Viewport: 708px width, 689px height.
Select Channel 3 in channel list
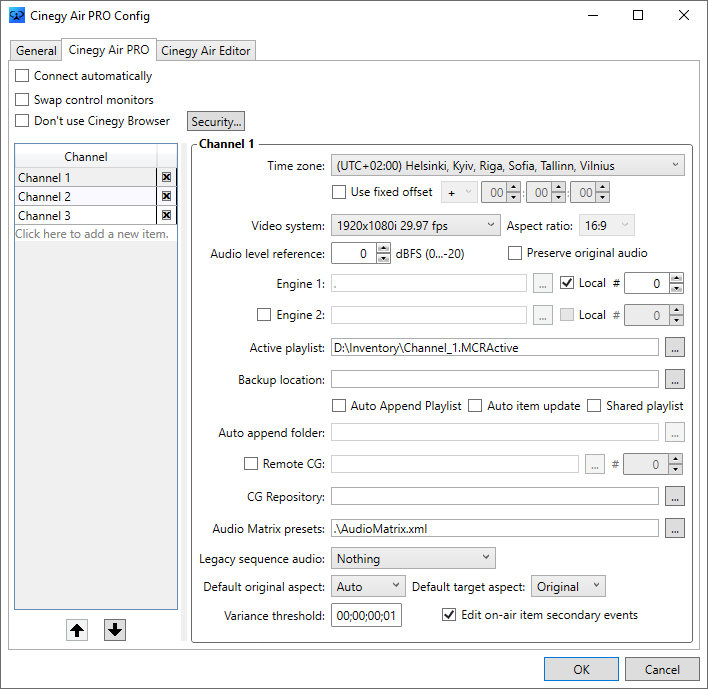86,215
